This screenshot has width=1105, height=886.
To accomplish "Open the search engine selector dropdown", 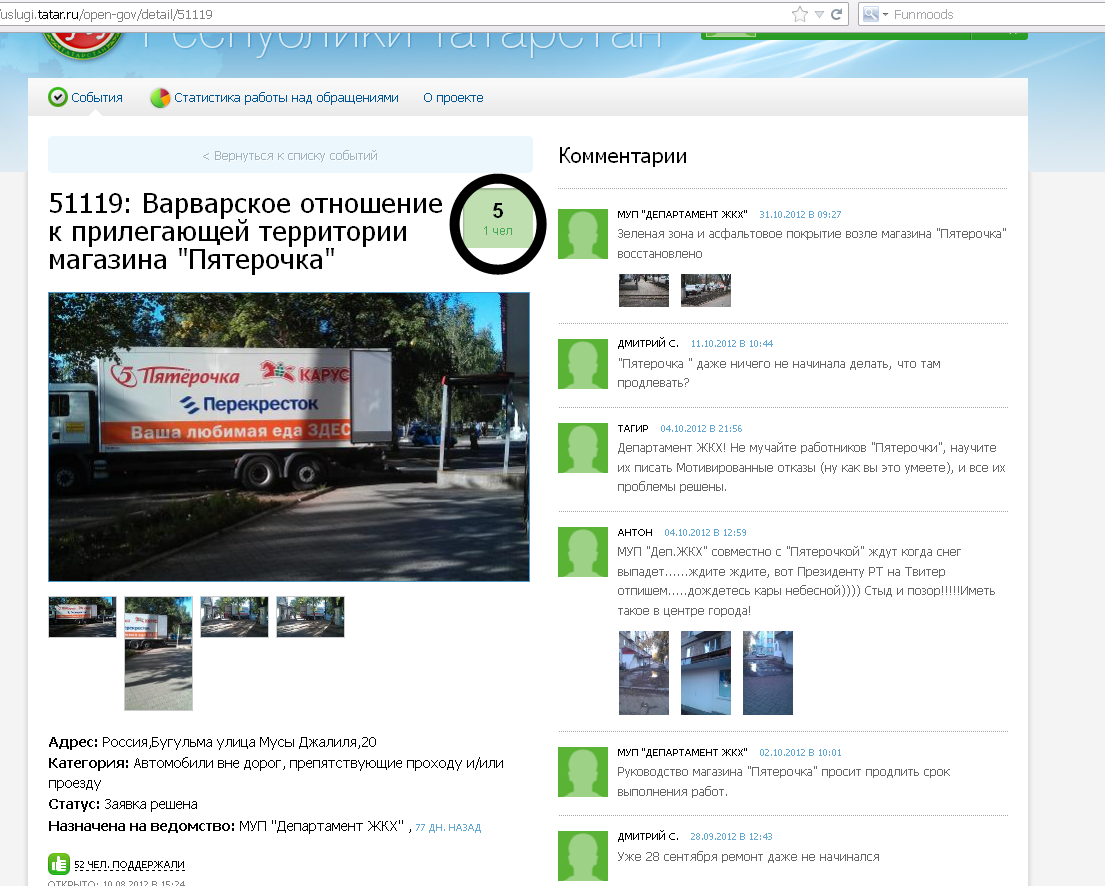I will click(x=875, y=14).
